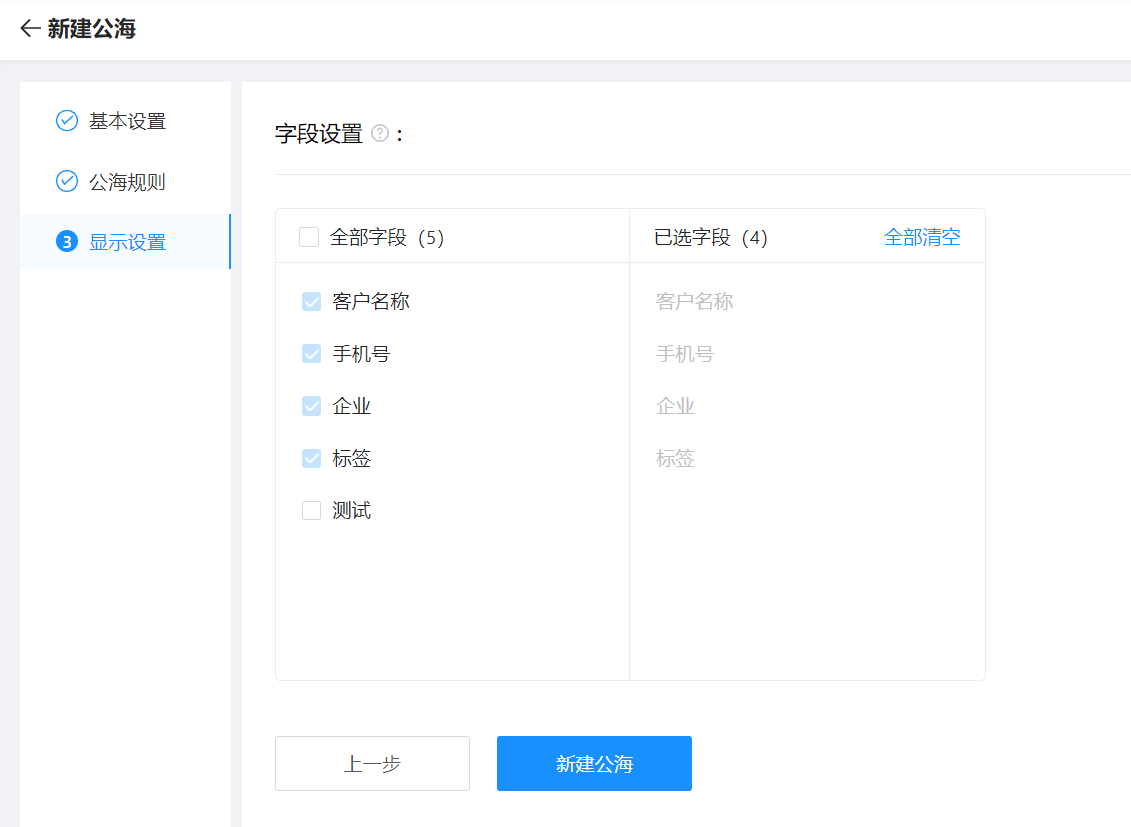Screen dimensions: 1131x827
Task: Toggle the 全部字段 select-all checkbox
Action: (309, 237)
